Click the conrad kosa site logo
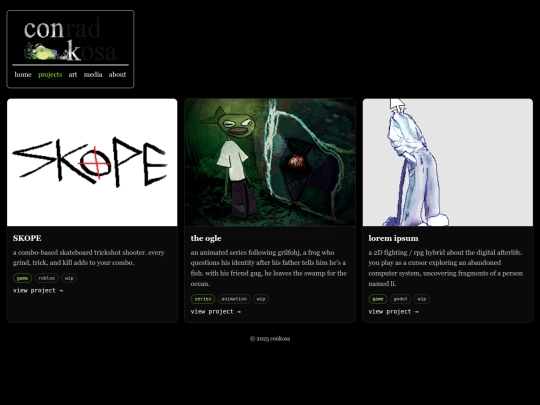Image resolution: width=540 pixels, height=405 pixels. click(70, 40)
